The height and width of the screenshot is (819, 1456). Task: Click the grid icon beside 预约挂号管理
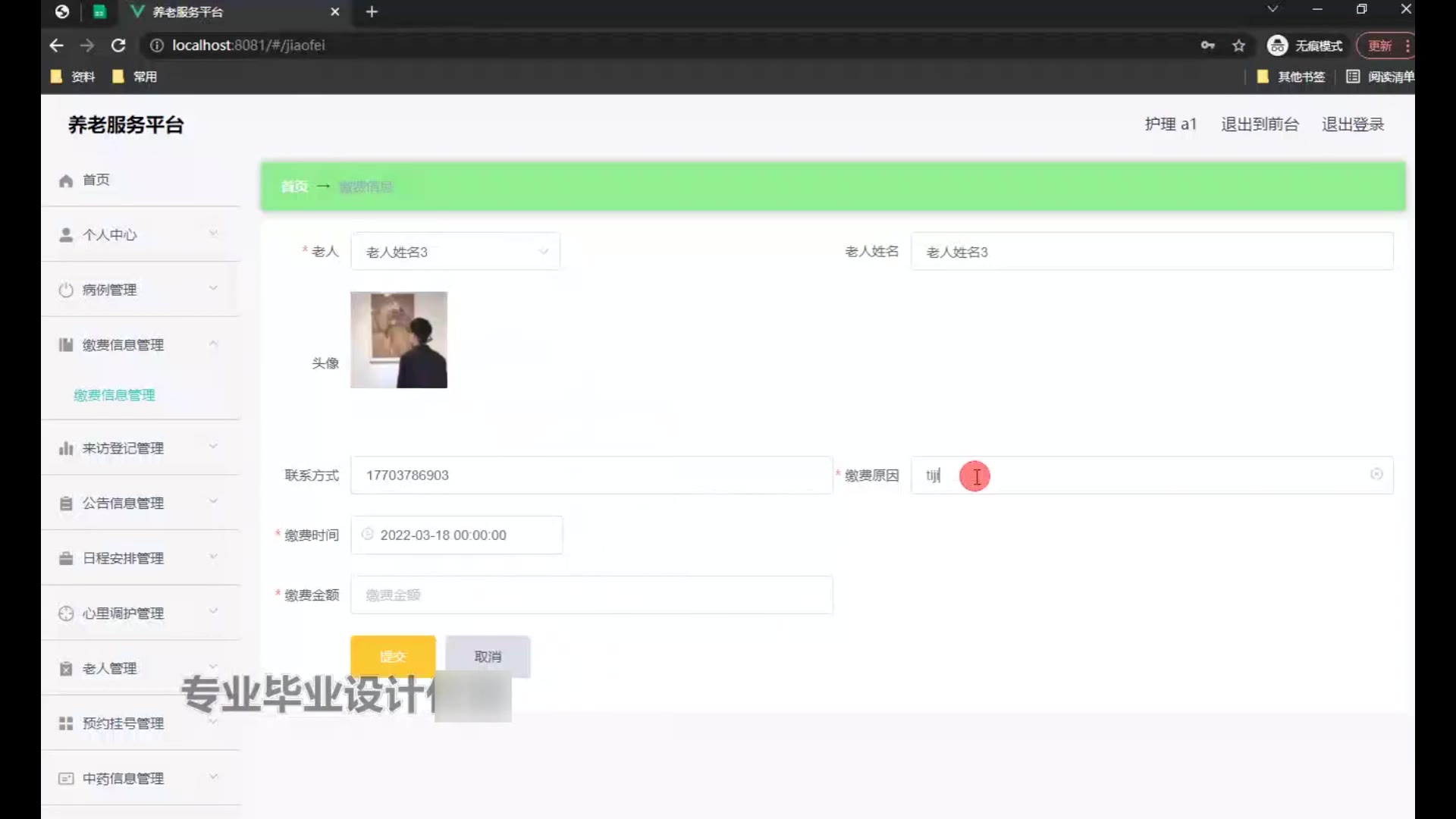click(x=66, y=723)
